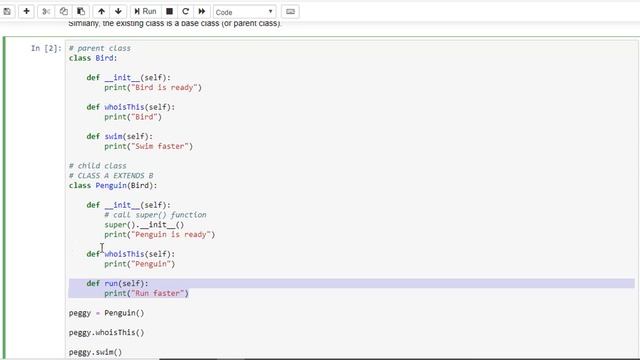Insert a new cell with the plus icon

[26, 11]
